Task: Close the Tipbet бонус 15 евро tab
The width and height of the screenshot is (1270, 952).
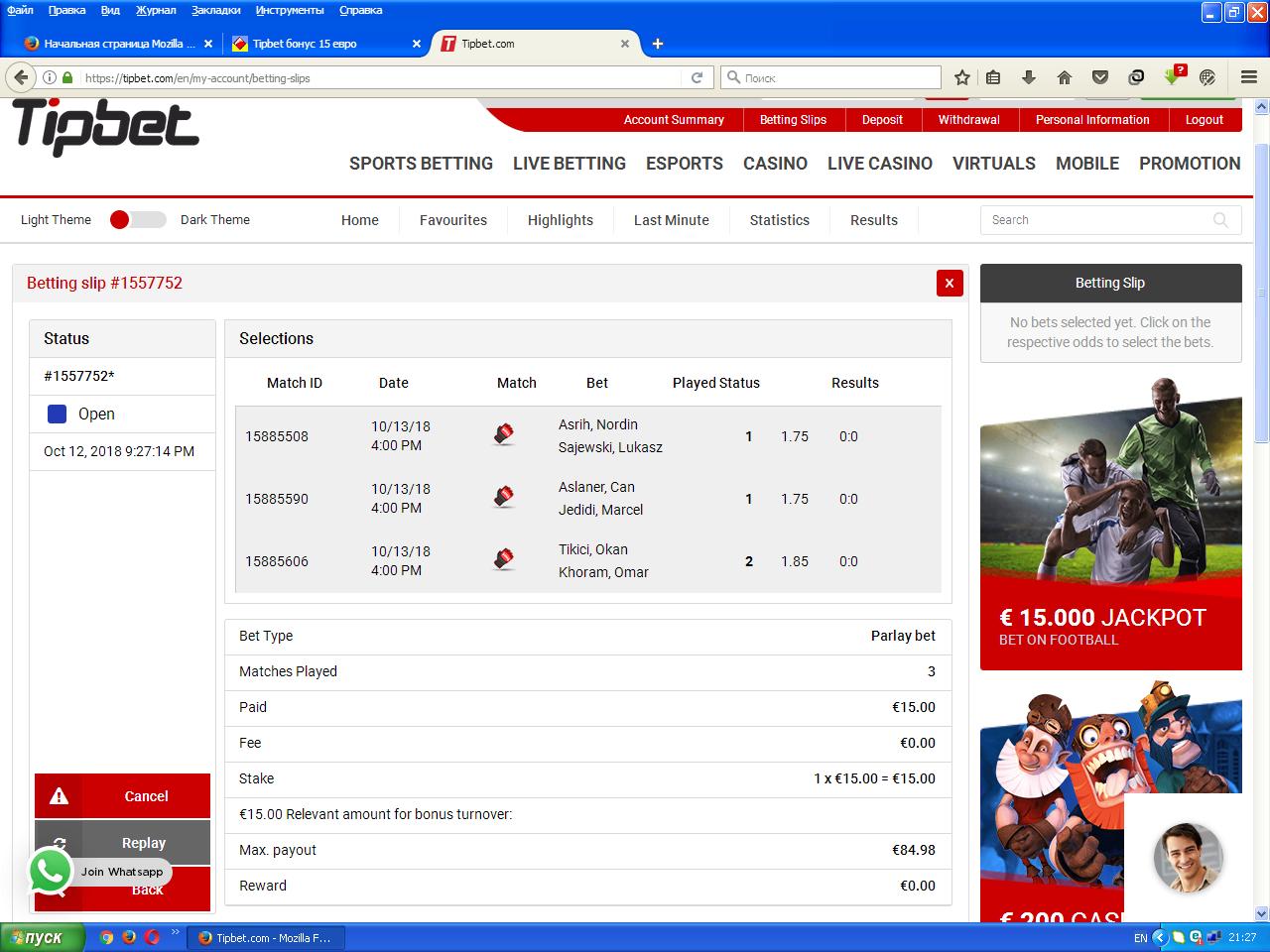Action: pos(417,44)
